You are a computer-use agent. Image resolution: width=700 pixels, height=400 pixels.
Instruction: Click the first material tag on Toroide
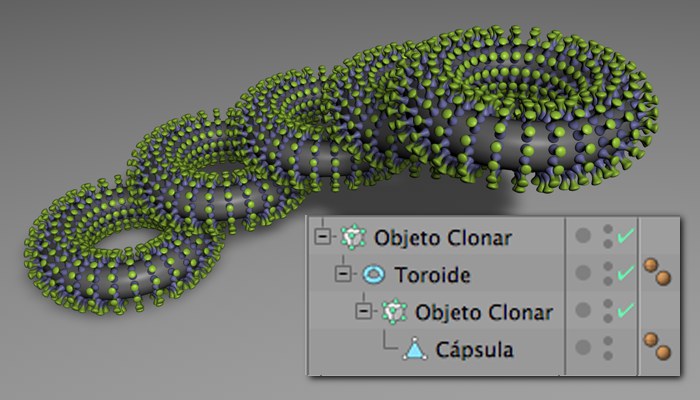coord(650,266)
